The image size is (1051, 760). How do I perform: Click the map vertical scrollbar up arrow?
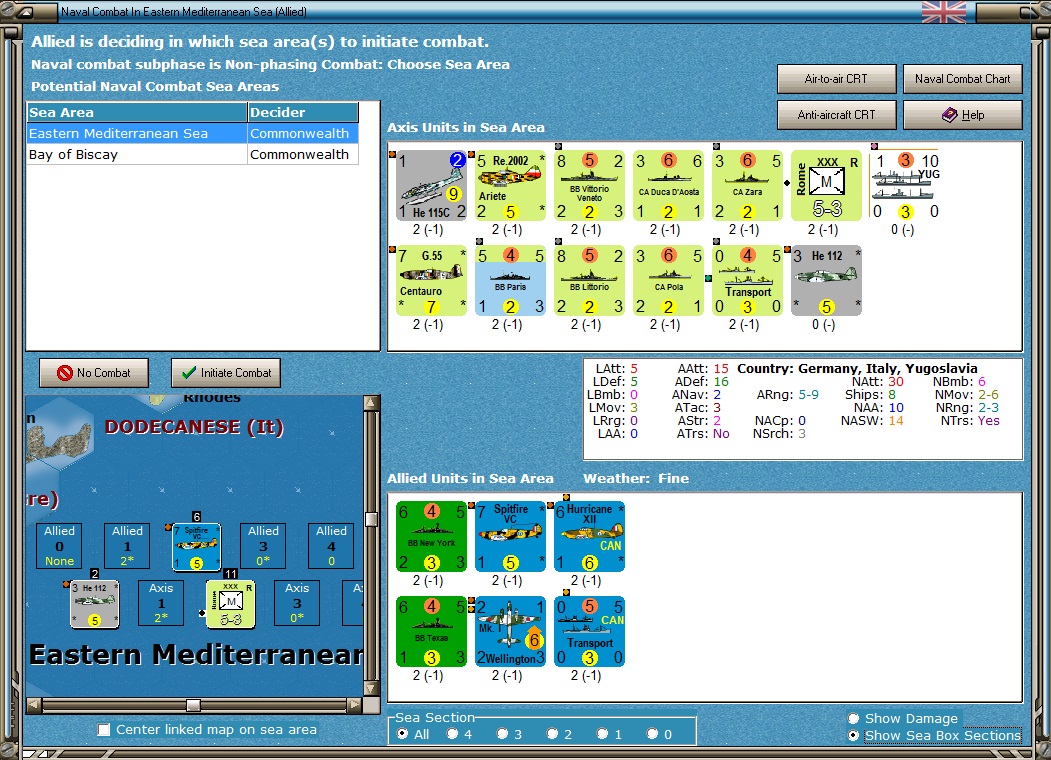371,403
